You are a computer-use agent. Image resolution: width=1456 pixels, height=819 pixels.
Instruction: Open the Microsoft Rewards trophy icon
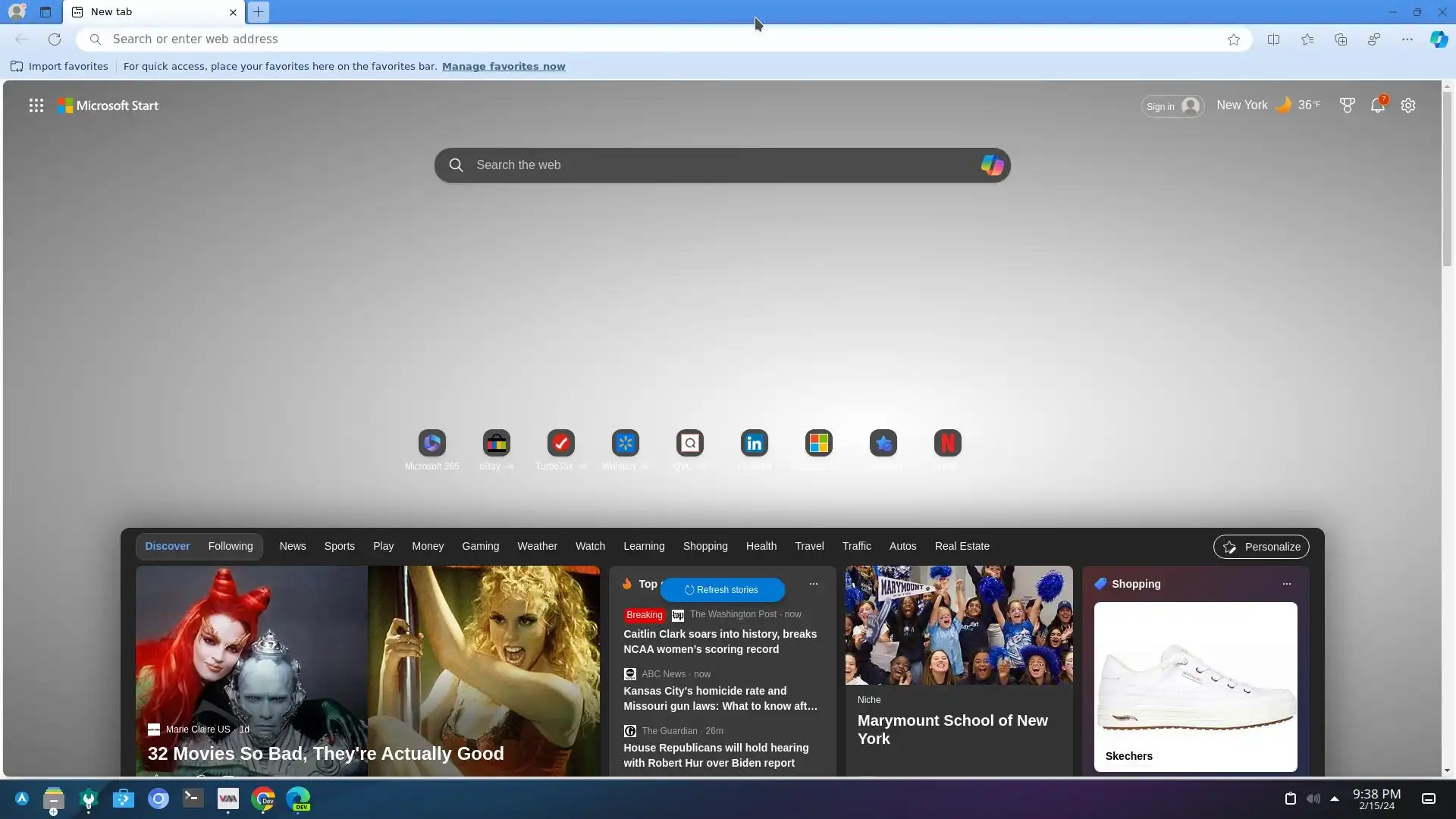click(x=1347, y=105)
